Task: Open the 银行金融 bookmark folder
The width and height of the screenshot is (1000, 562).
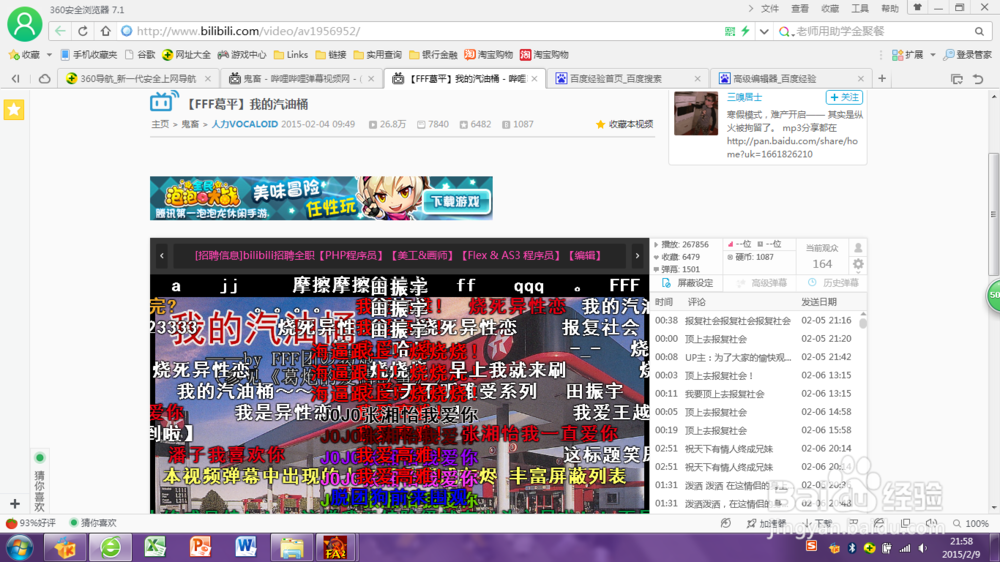Action: point(433,55)
